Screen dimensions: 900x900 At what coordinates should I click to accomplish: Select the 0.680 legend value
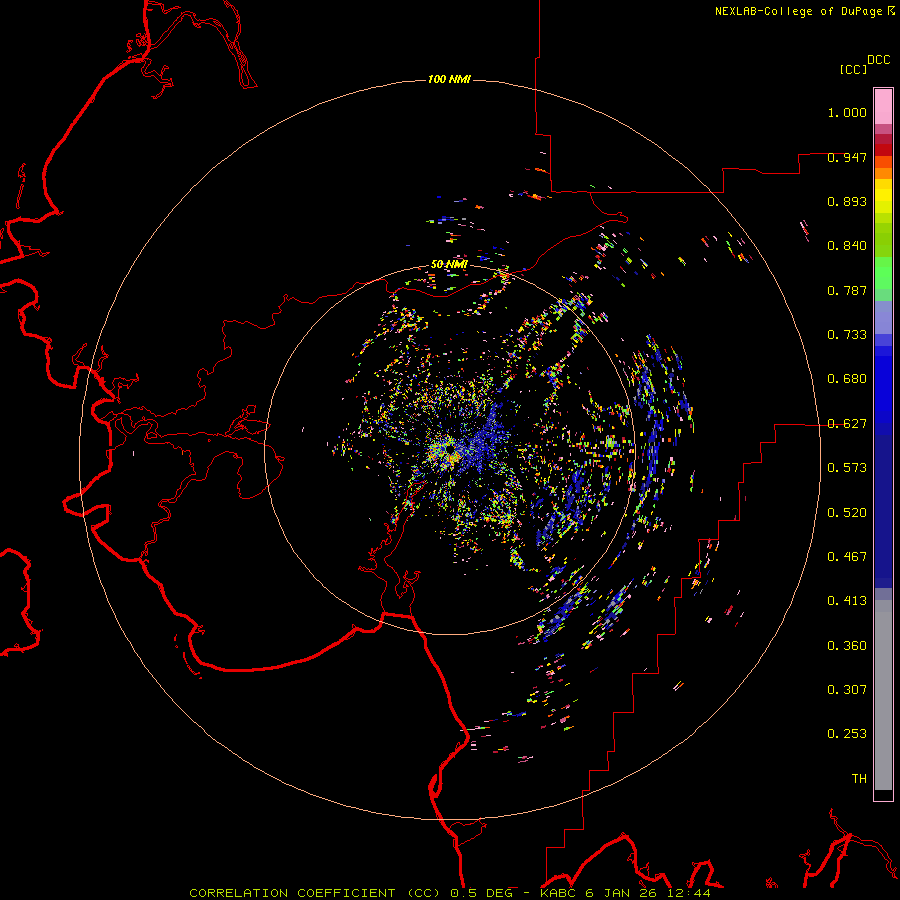tap(847, 379)
